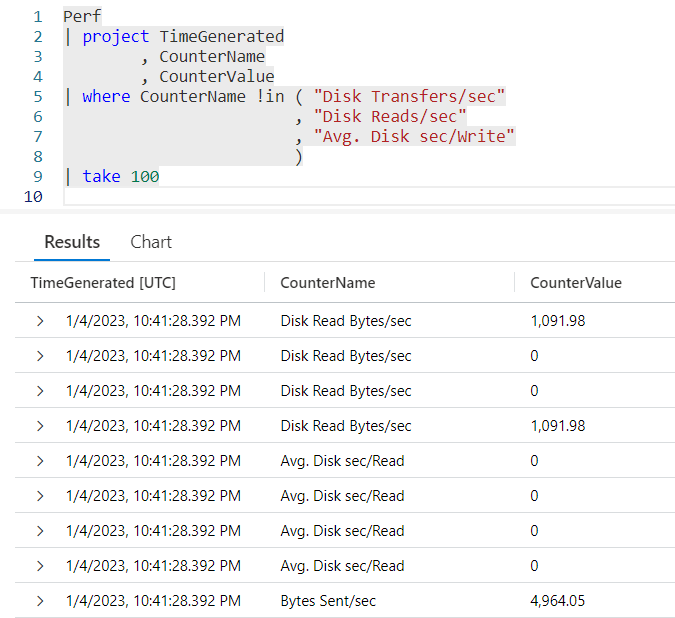Click the Bytes Sent/sec cell text
Screen dimensions: 675x618
tap(328, 601)
